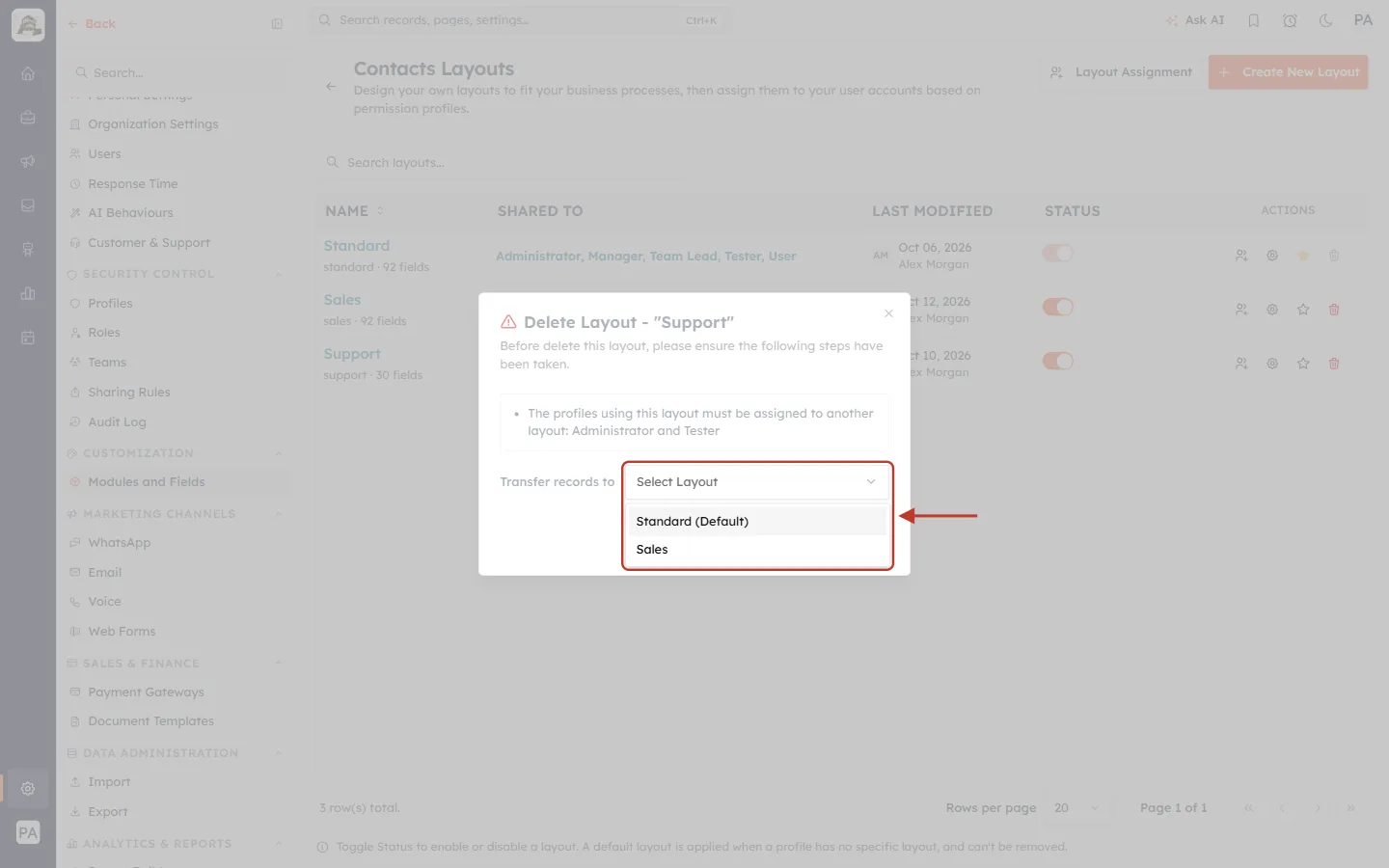Open settings gear in left rail

tap(28, 788)
